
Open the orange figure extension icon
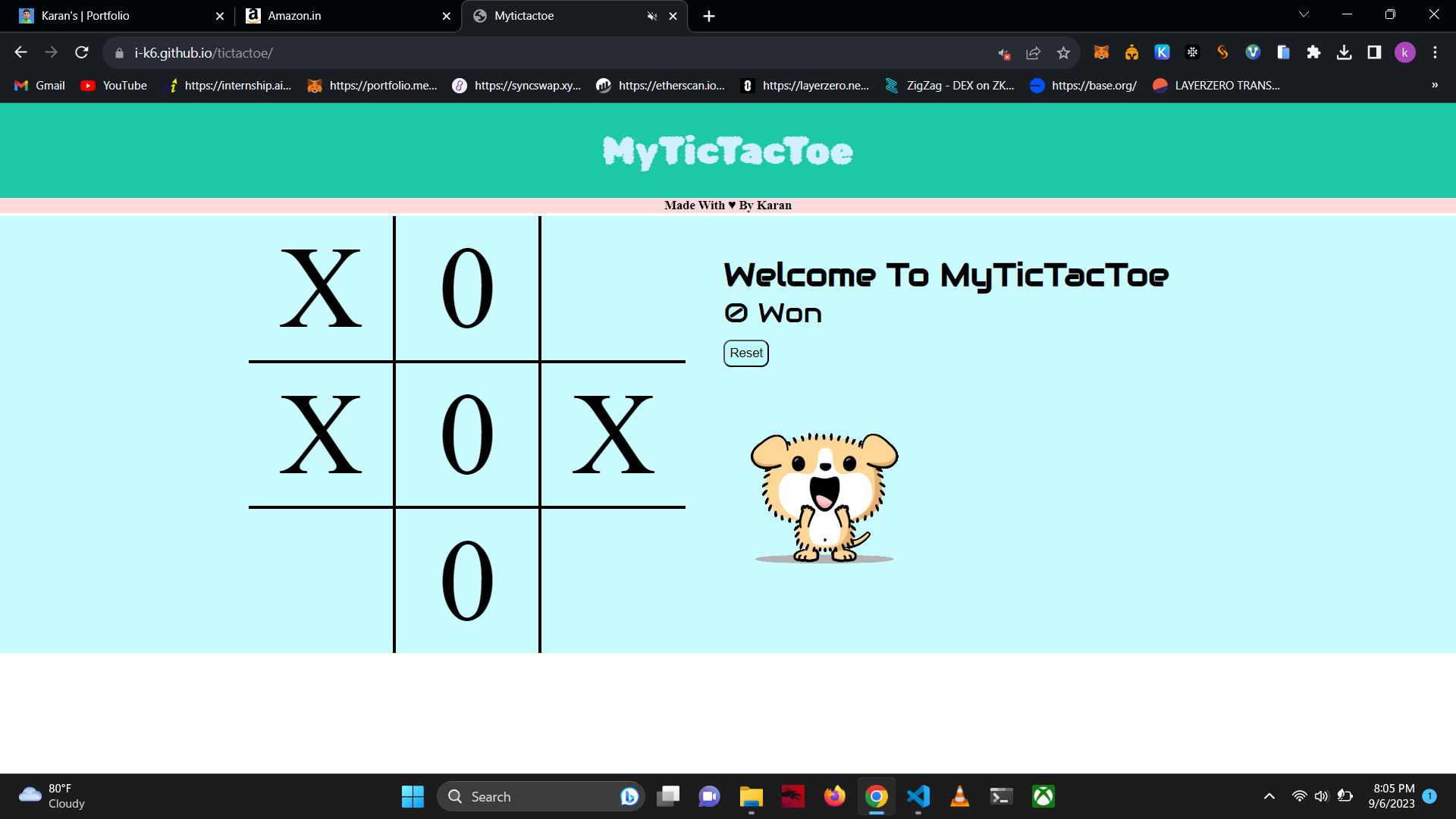pyautogui.click(x=1131, y=52)
